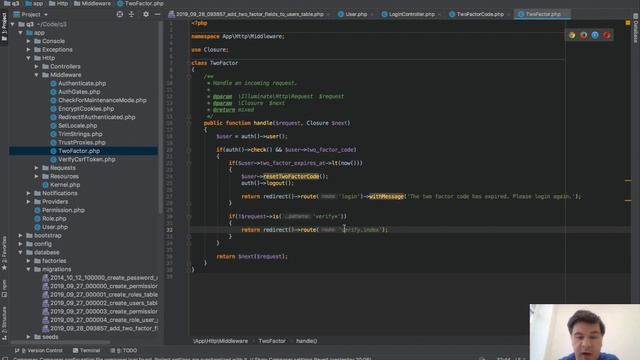The height and width of the screenshot is (360, 640).
Task: Collapse the q3 root folder
Action: point(13,24)
